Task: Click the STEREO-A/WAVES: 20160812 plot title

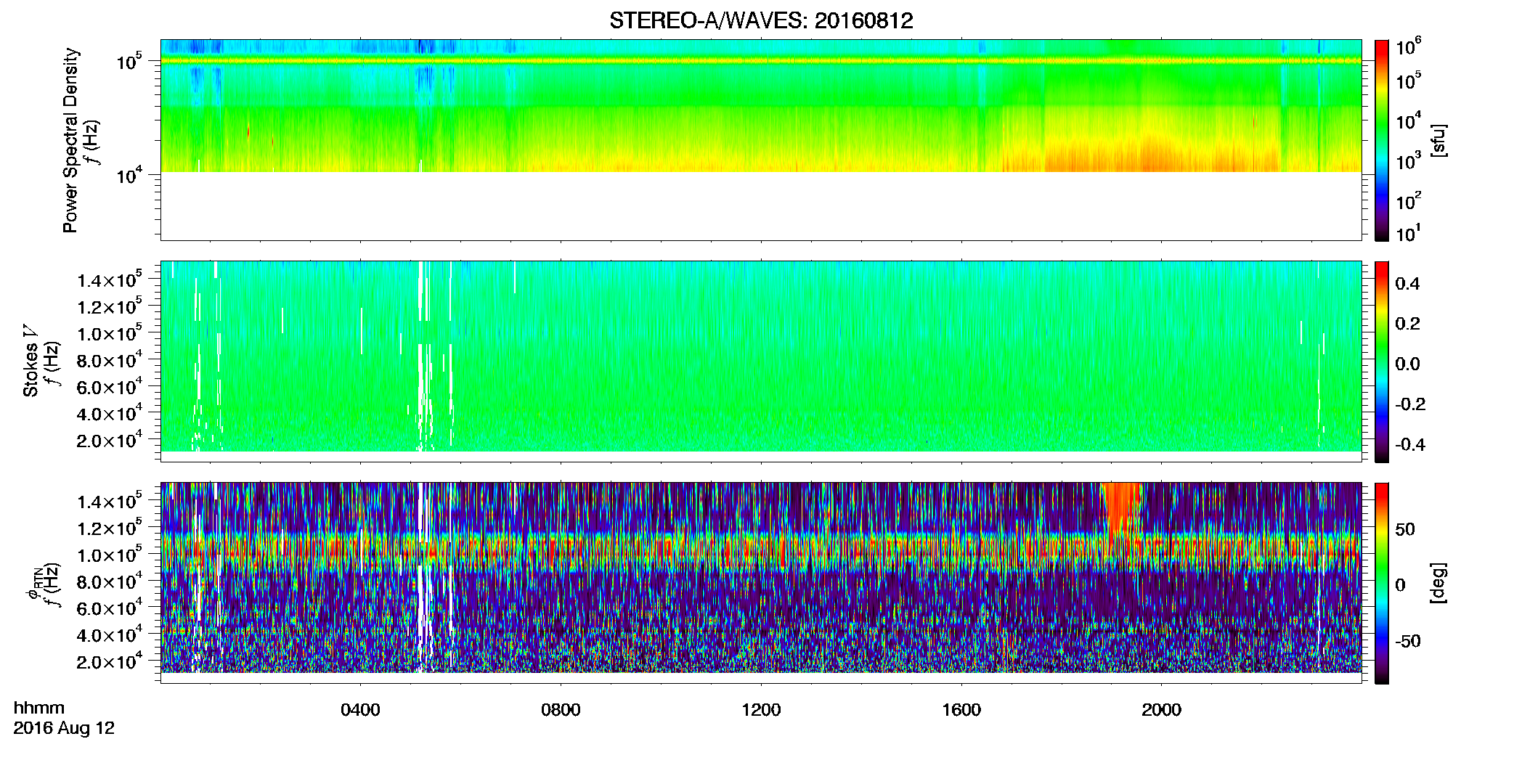Action: pos(761,21)
